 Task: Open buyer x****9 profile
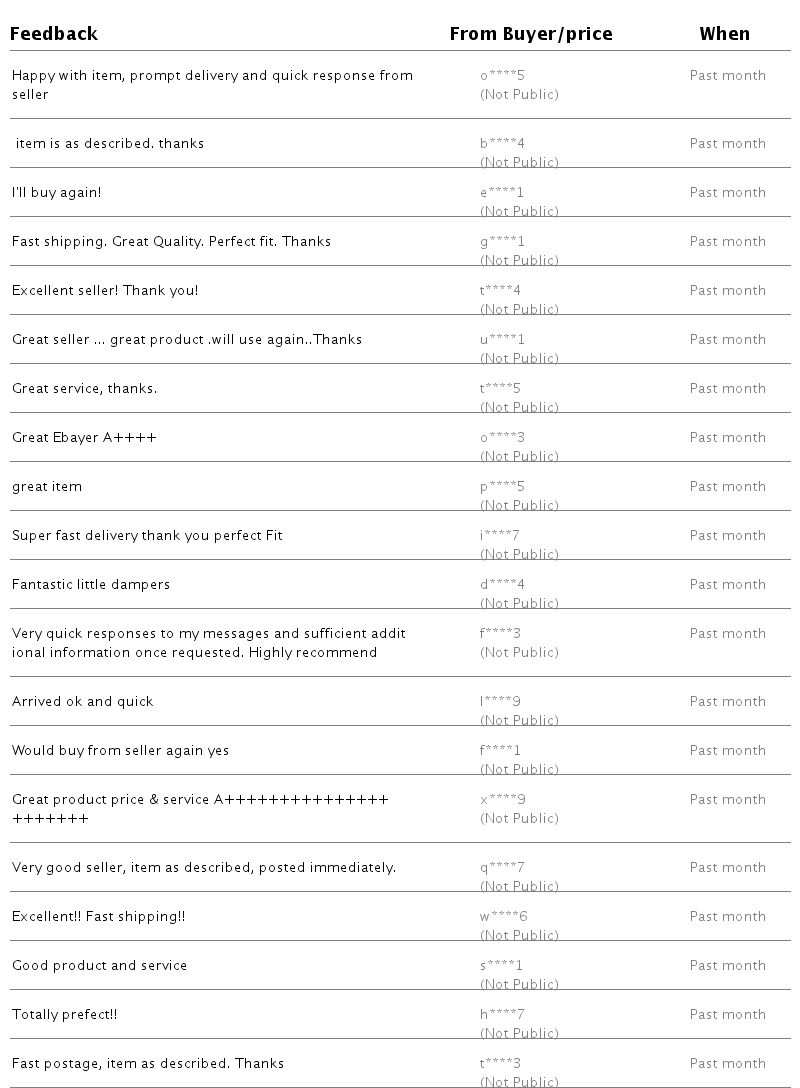point(502,799)
